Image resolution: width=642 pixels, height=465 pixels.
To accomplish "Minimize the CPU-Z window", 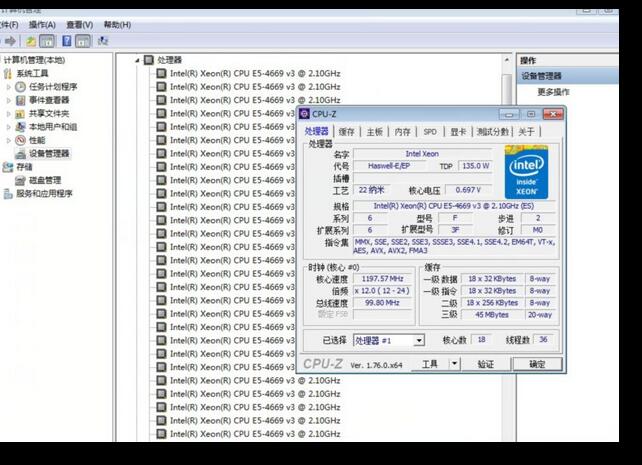I will [509, 114].
